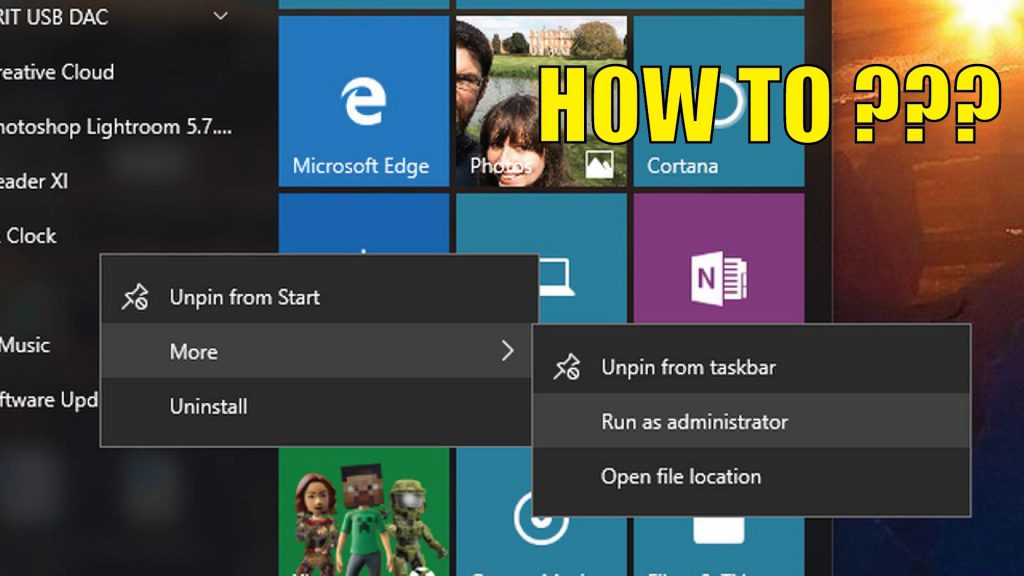Select Run as administrator
1024x576 pixels.
697,421
